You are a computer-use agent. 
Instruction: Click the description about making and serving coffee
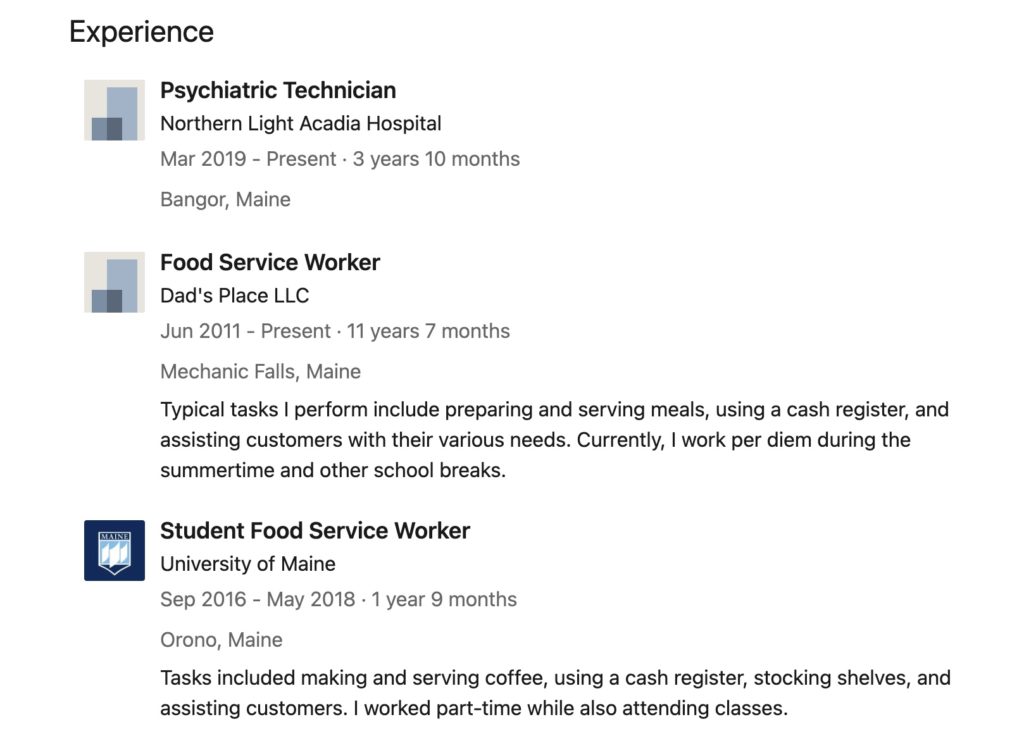(555, 694)
